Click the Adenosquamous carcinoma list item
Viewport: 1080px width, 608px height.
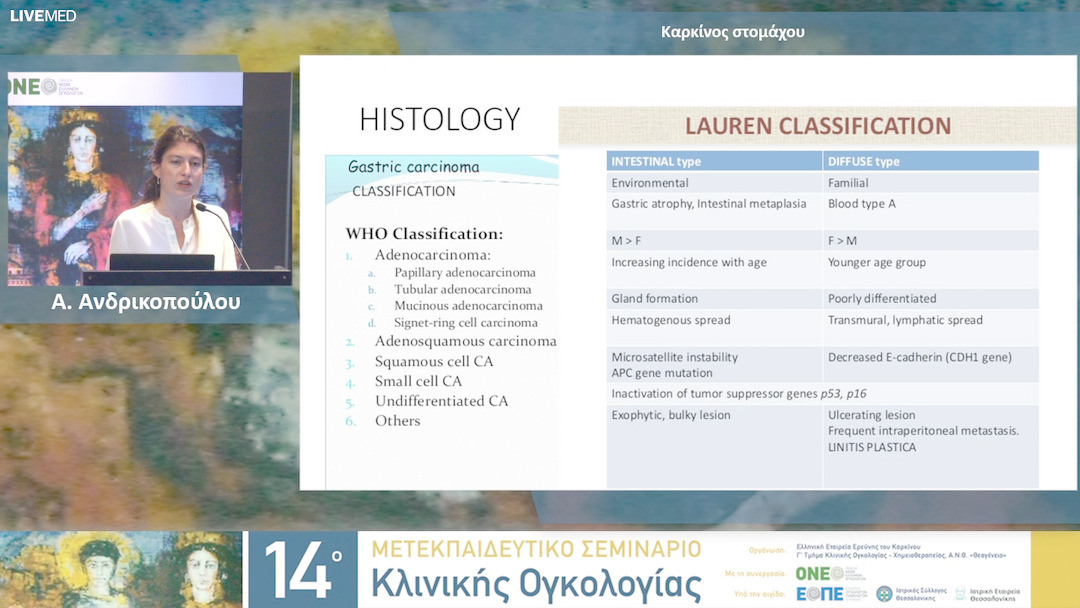point(465,341)
